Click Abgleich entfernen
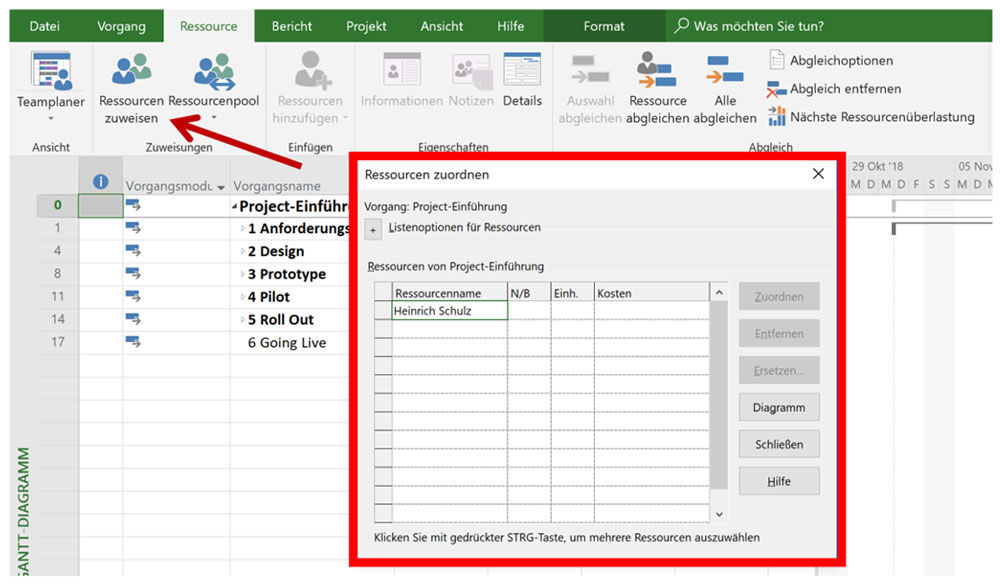Screen dimensions: 1000x585 (x=834, y=89)
